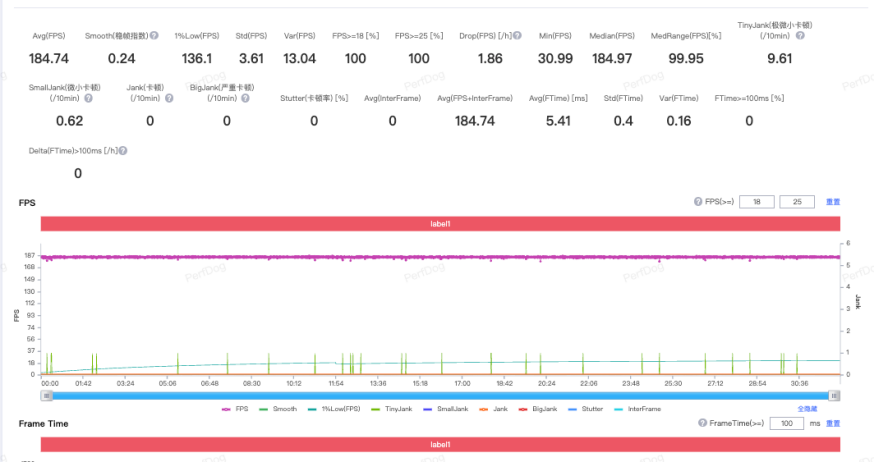Toggle the TinyJank legend entry

click(392, 409)
